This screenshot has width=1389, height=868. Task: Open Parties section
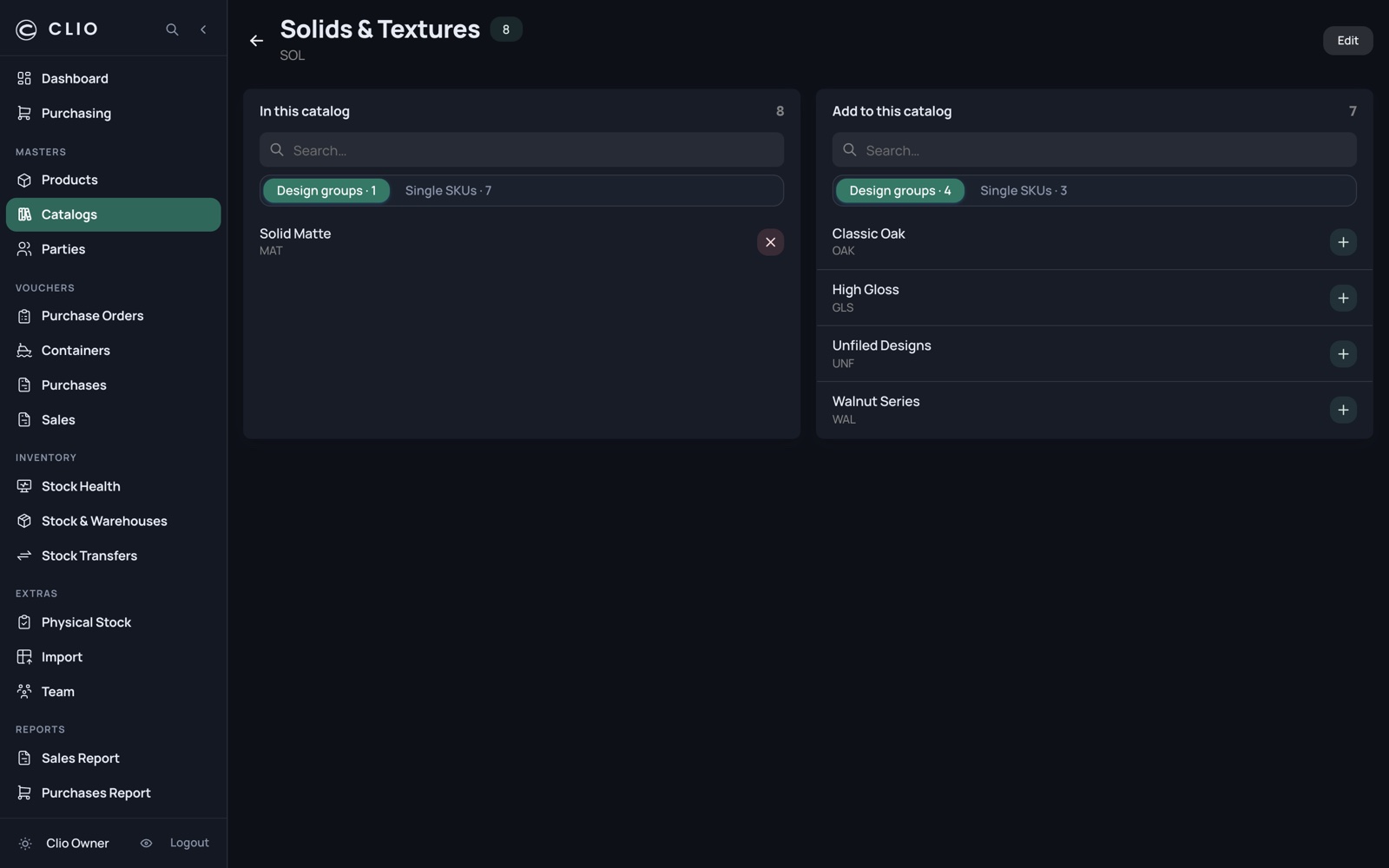click(114, 250)
